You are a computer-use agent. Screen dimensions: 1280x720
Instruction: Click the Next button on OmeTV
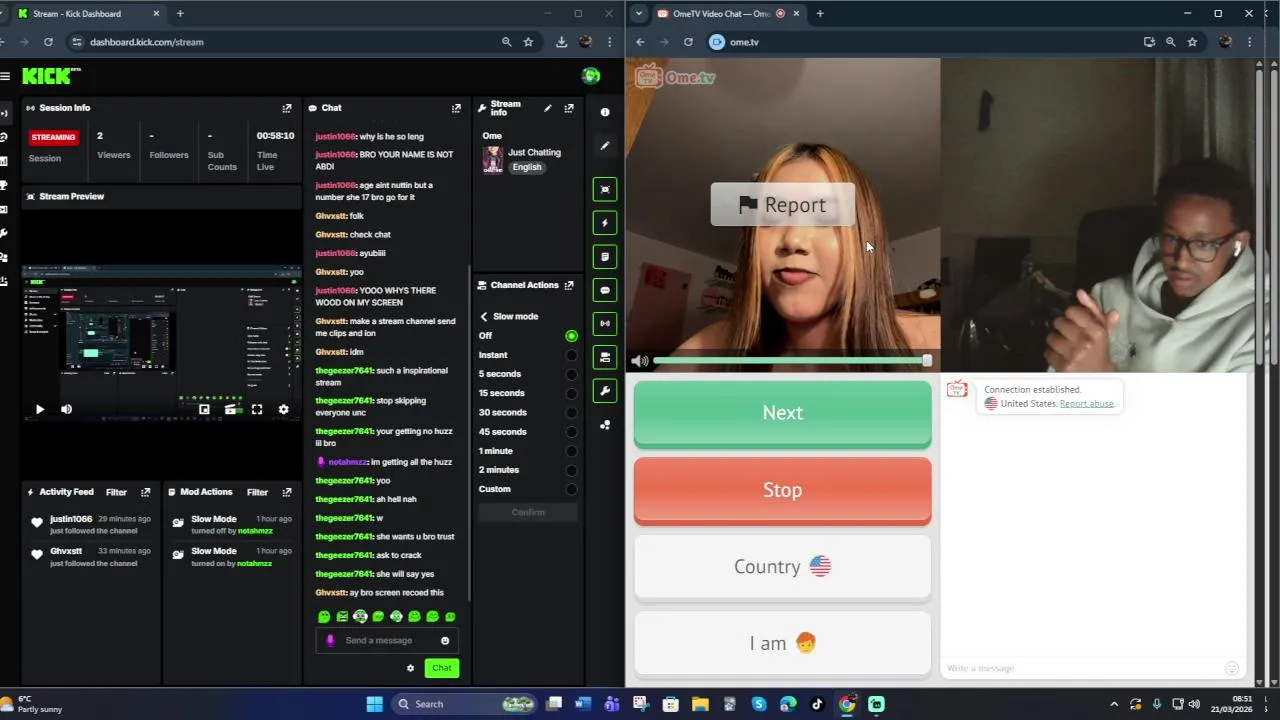[783, 413]
